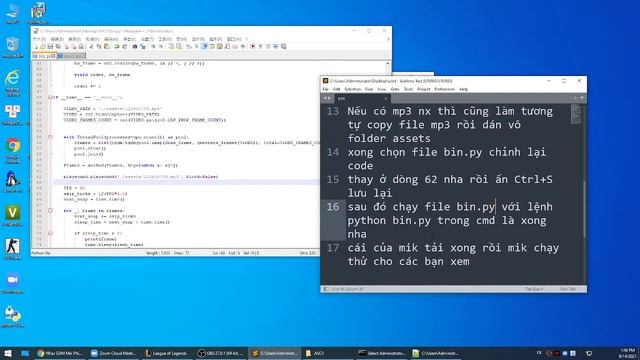640x360 pixels.
Task: Click the Sublime Text minimap preview
Action: coord(576,115)
